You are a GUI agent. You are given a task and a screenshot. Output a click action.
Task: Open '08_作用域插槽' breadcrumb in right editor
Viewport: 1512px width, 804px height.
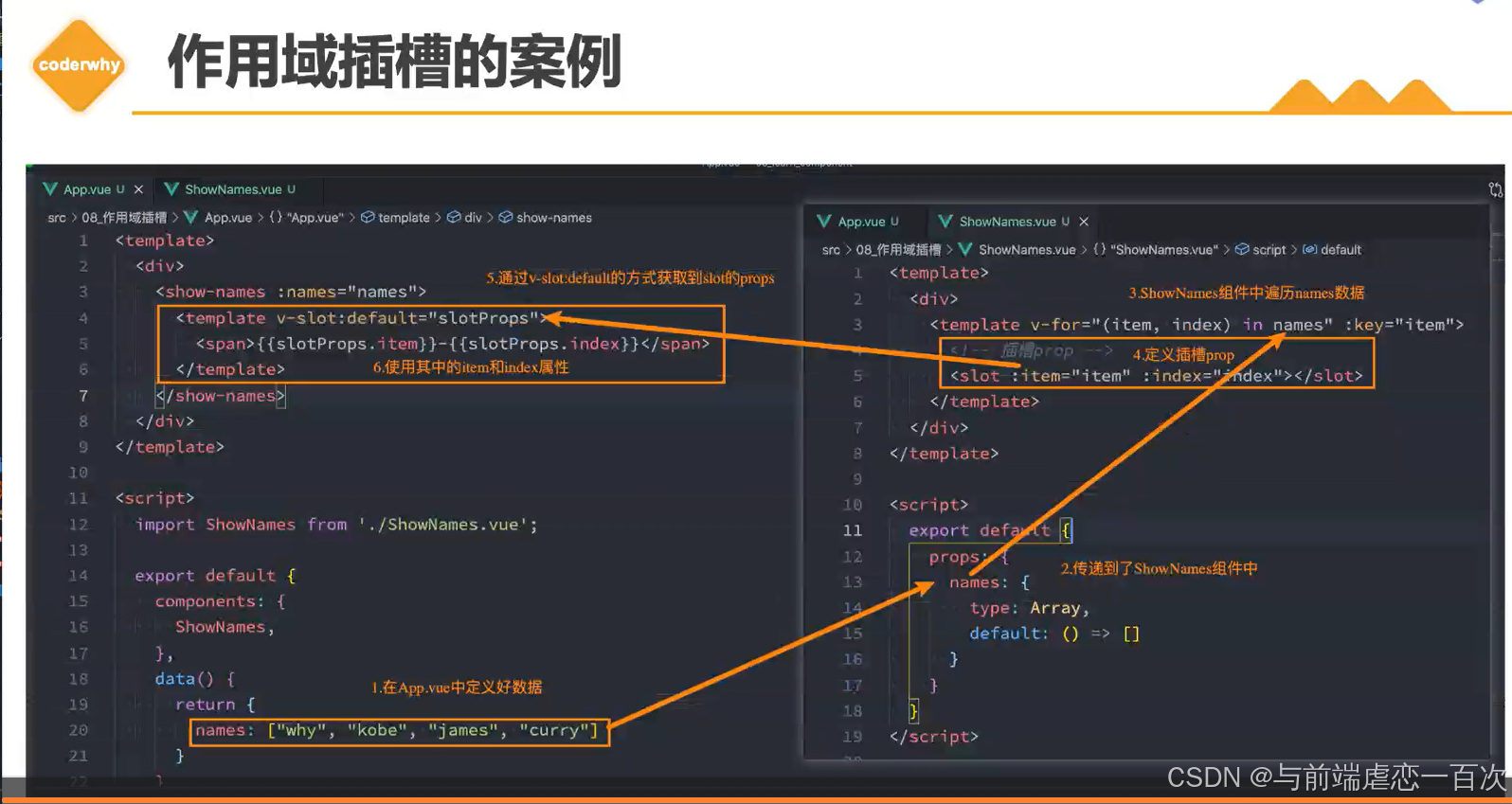(899, 250)
